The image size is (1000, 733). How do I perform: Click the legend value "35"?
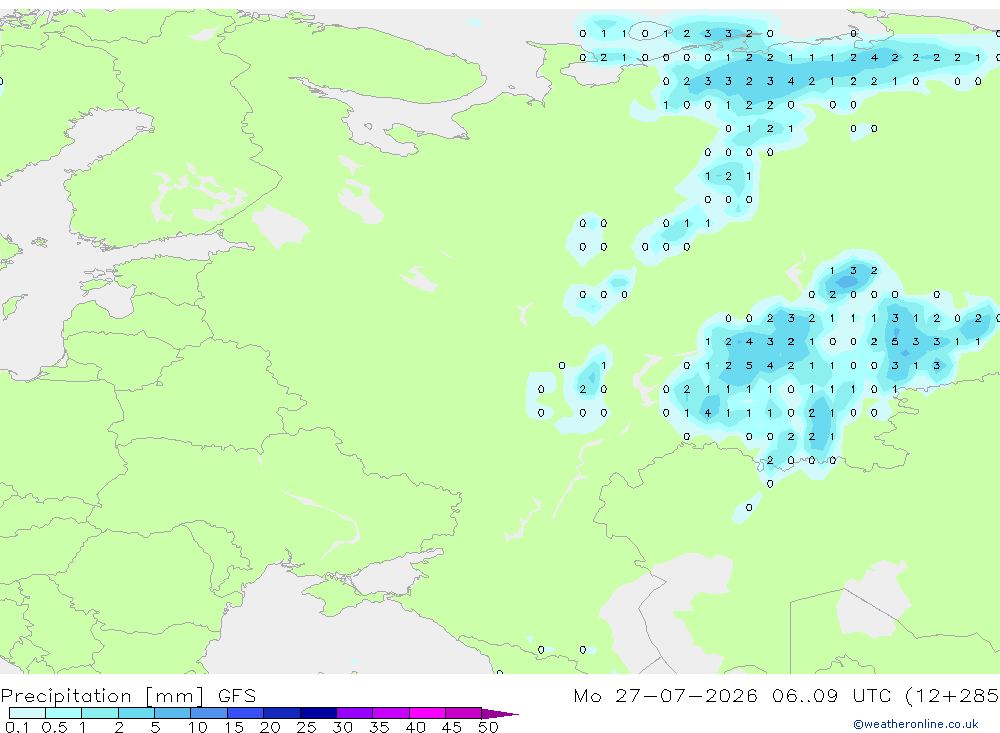379,727
